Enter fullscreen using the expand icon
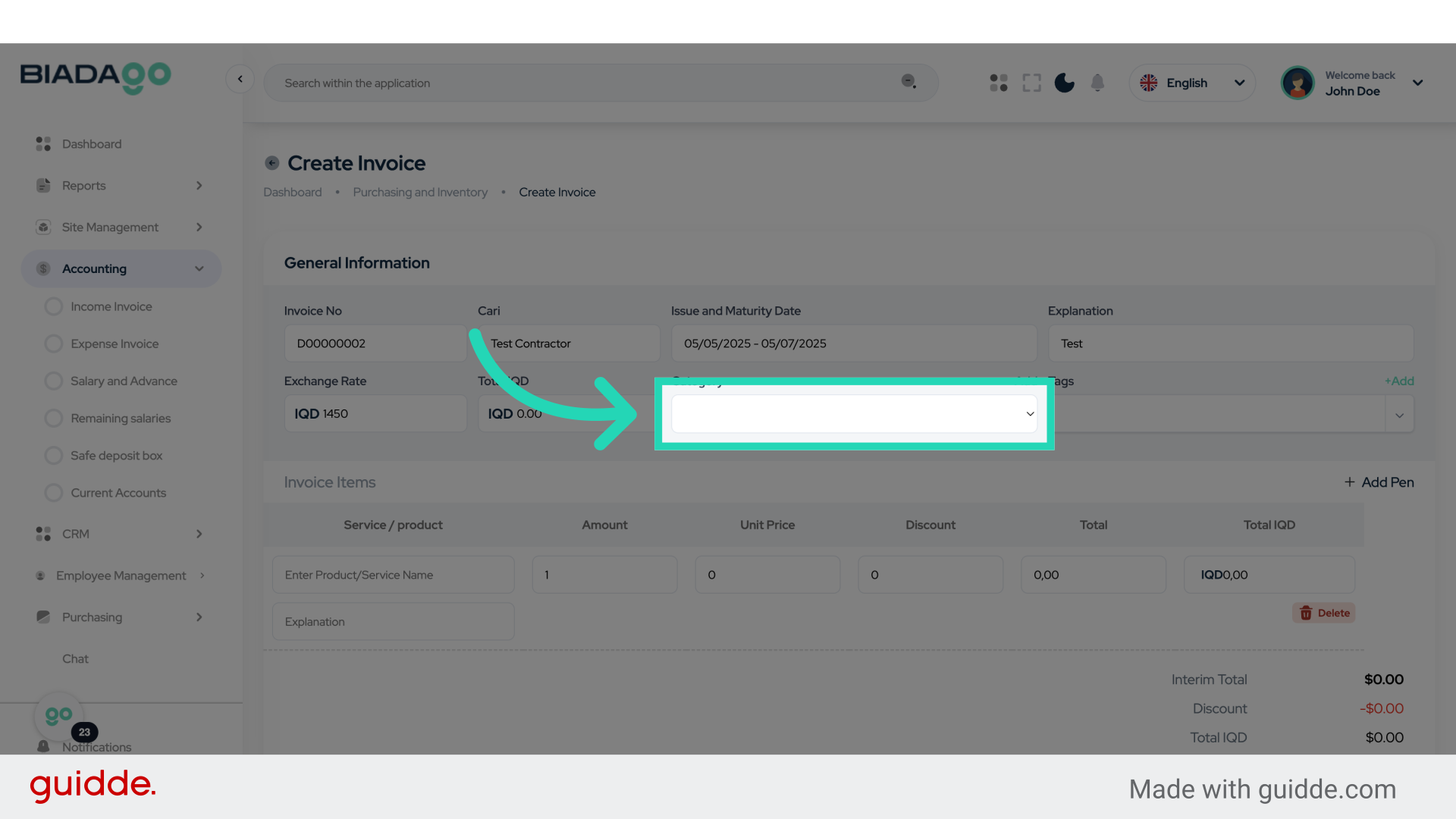 (1031, 83)
